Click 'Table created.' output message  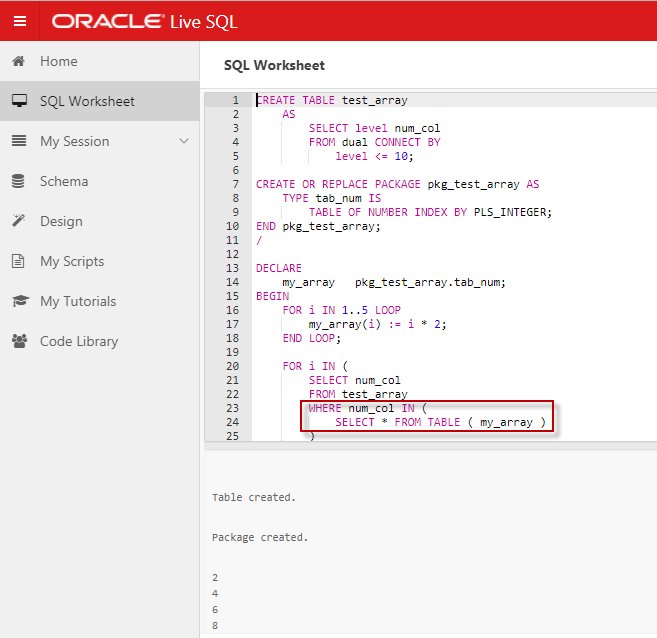pos(254,497)
